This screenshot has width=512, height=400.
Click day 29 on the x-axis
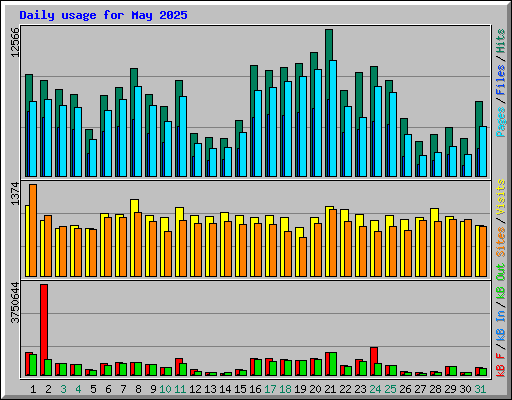(x=450, y=389)
